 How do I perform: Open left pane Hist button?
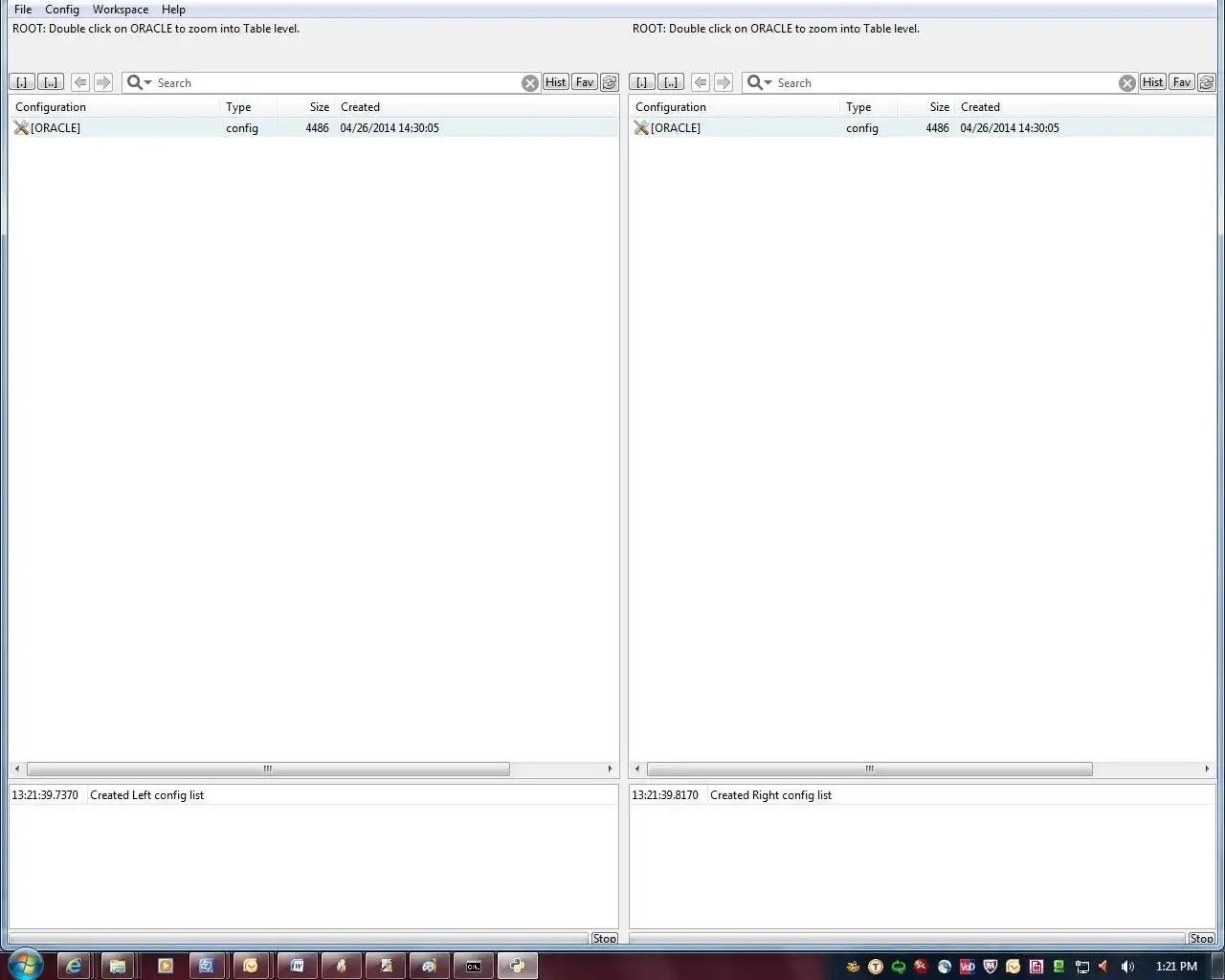tap(555, 82)
